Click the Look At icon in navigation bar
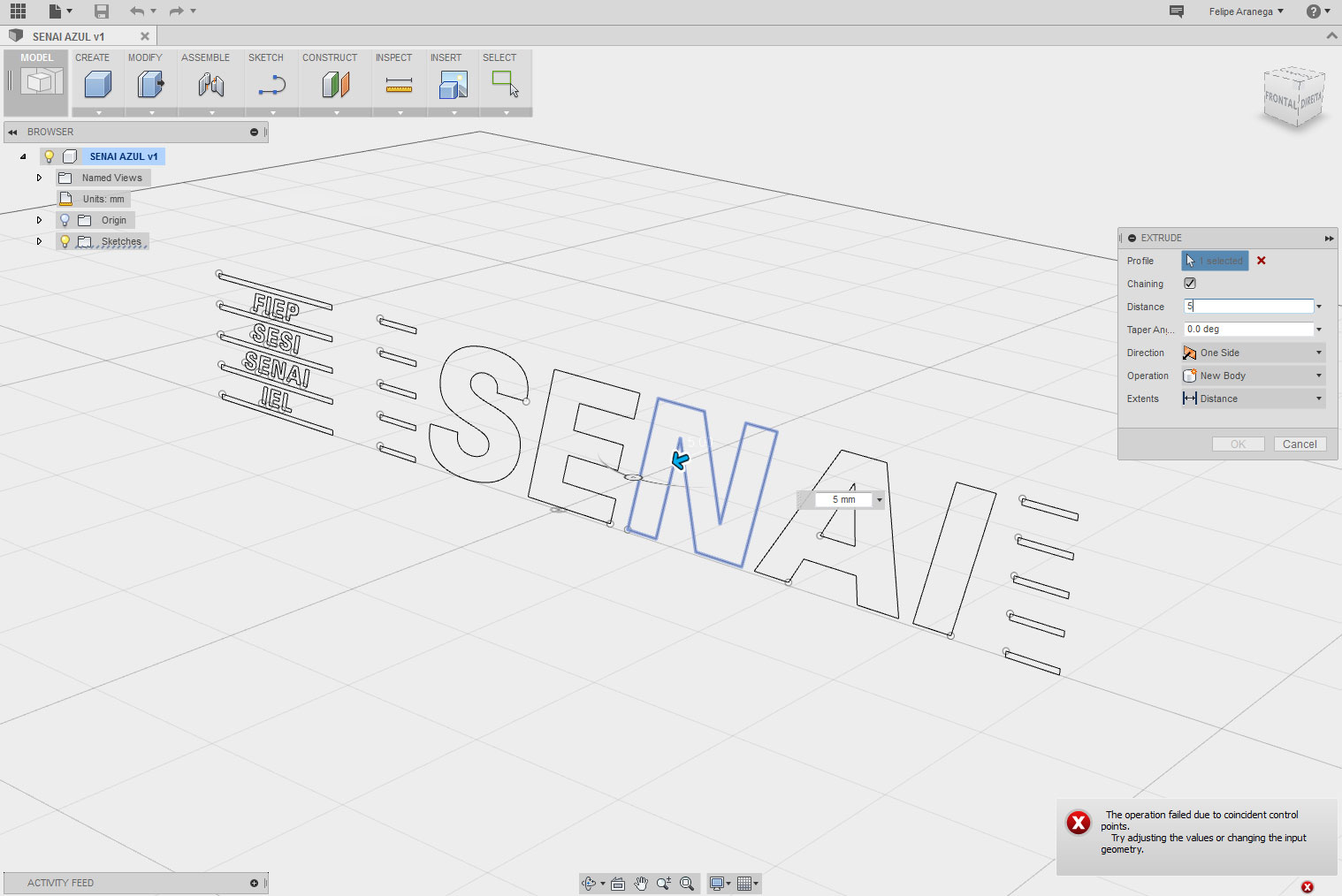The width and height of the screenshot is (1342, 896). [618, 884]
